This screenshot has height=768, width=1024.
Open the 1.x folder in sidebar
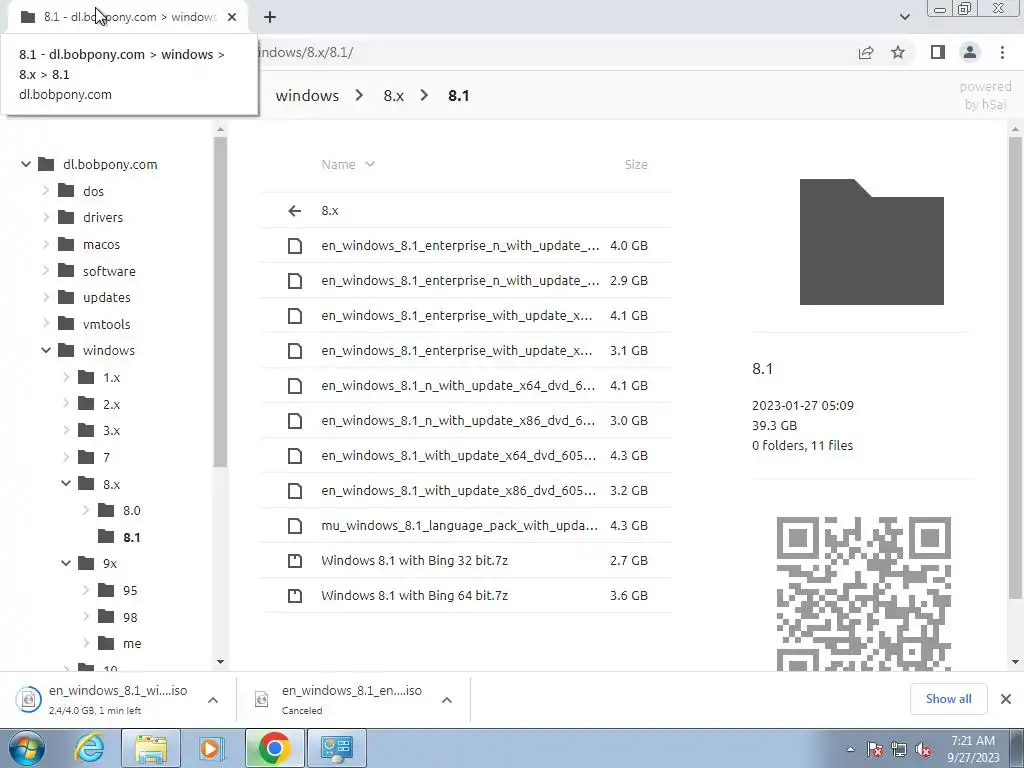(x=112, y=377)
